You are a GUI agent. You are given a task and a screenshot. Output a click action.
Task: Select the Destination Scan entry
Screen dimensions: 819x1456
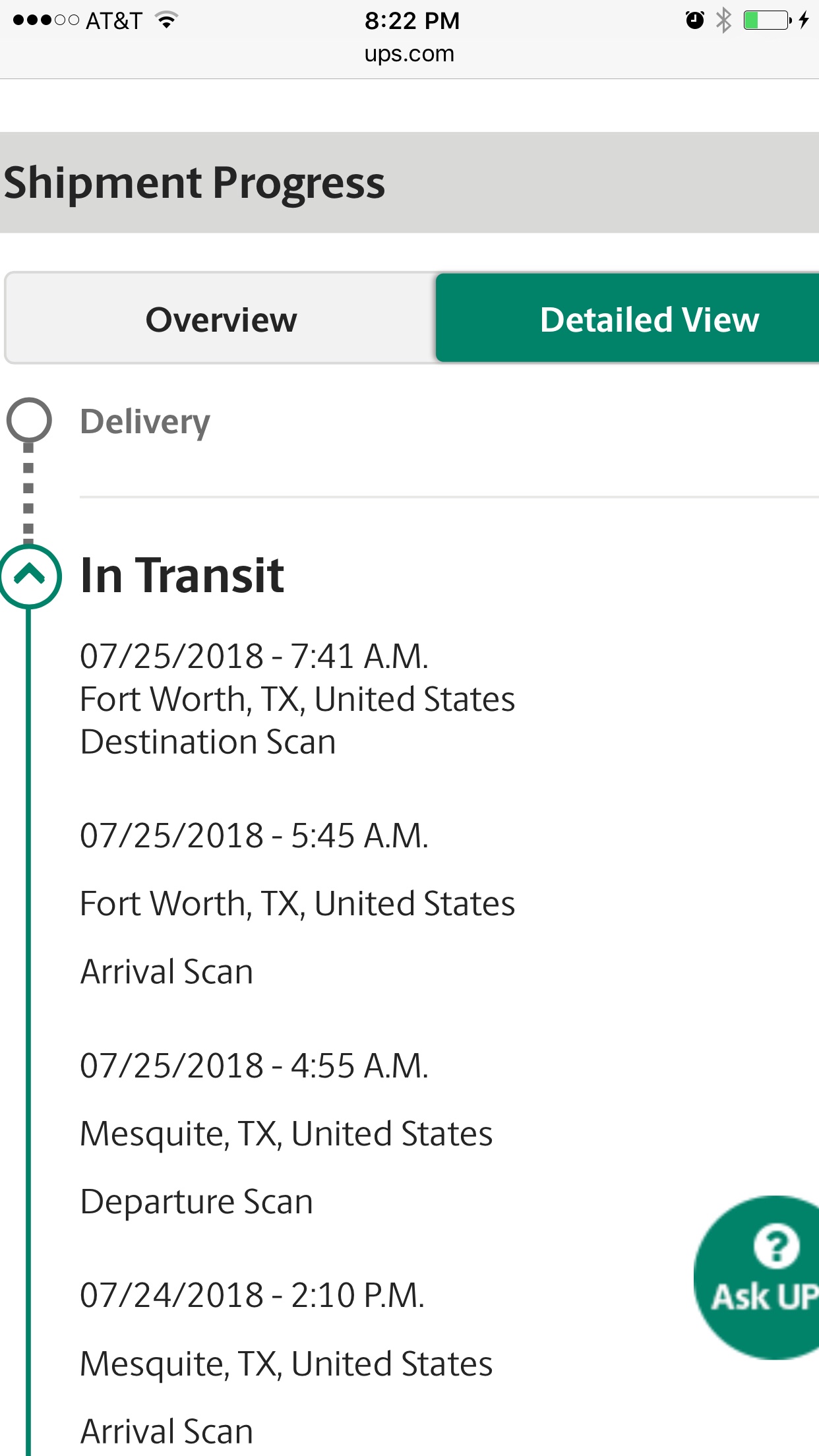click(x=208, y=742)
